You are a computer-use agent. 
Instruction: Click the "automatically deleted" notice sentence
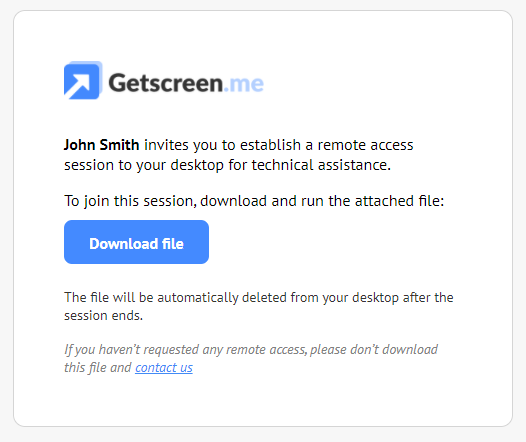tap(259, 306)
